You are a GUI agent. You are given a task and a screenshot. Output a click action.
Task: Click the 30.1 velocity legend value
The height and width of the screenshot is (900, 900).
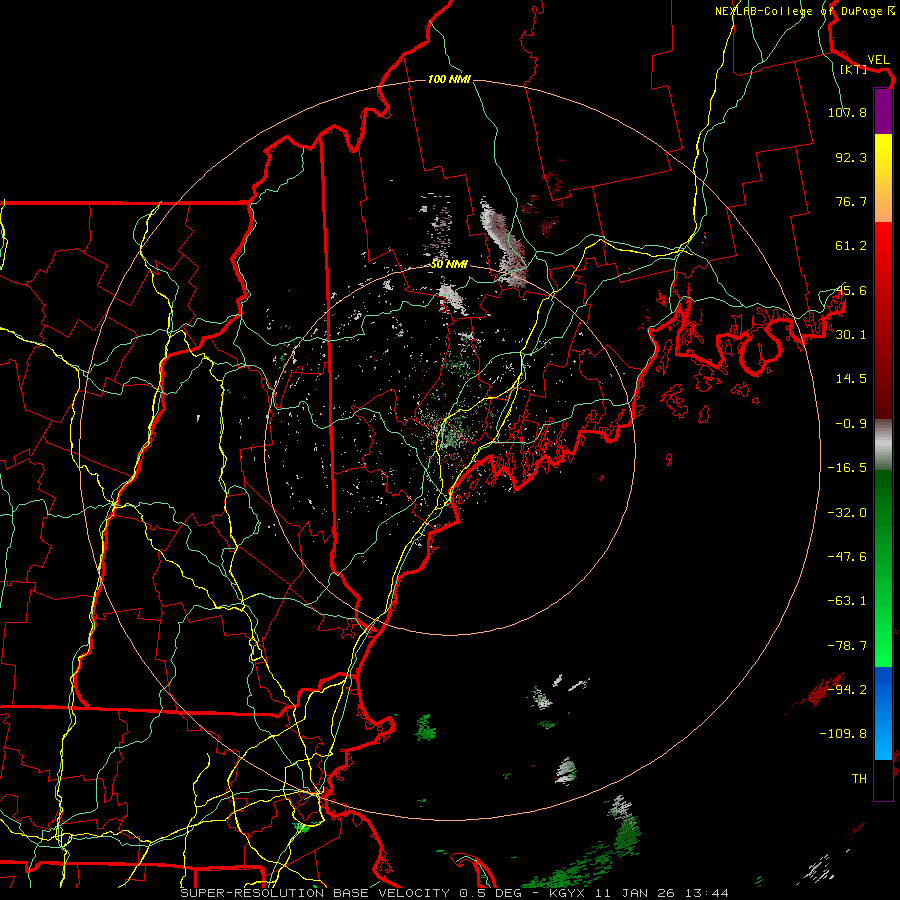851,335
